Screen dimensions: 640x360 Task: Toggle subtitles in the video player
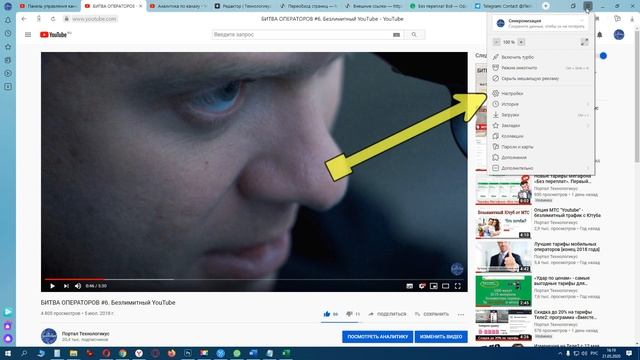click(409, 286)
